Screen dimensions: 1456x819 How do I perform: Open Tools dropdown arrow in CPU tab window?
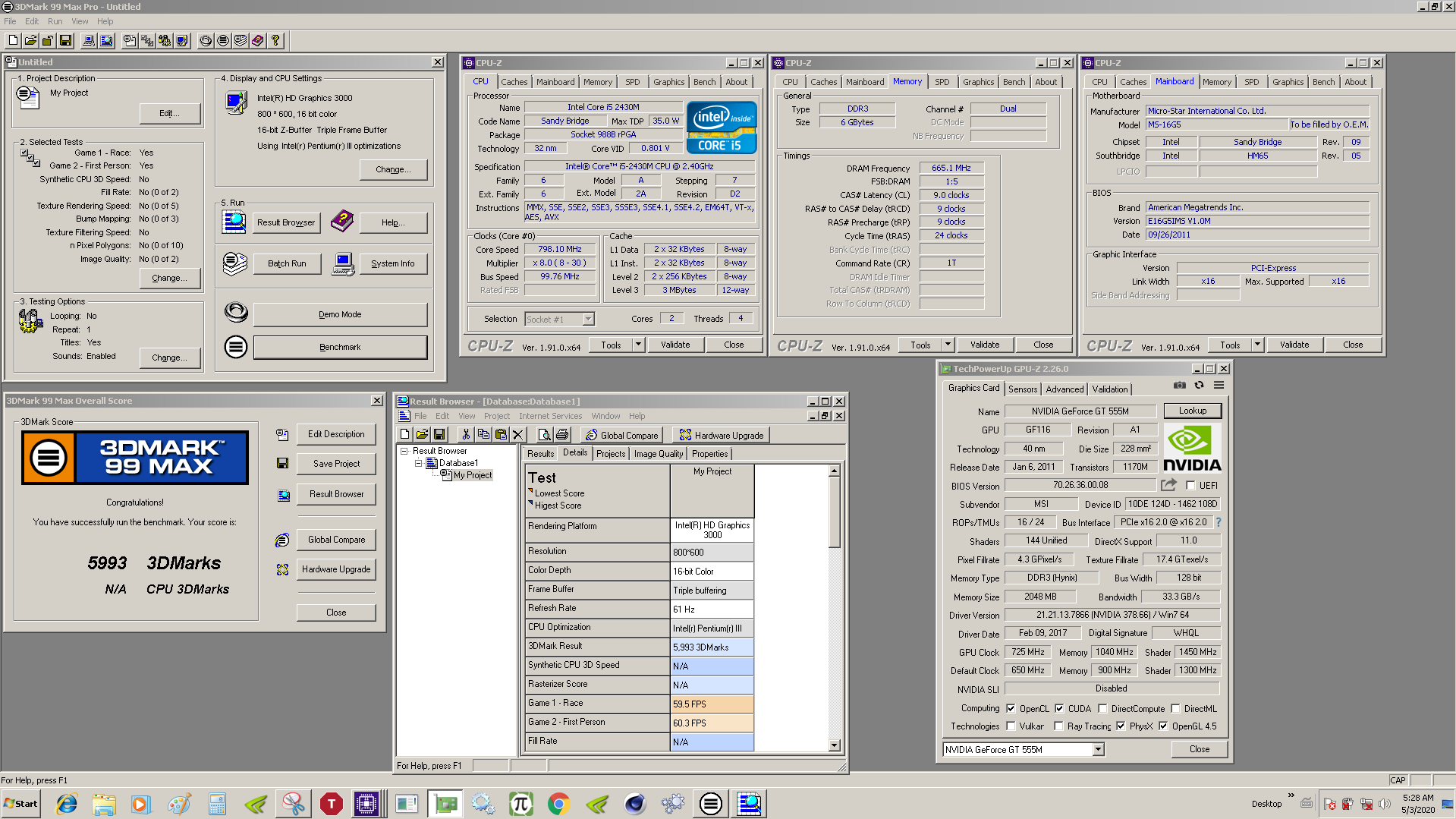click(638, 345)
